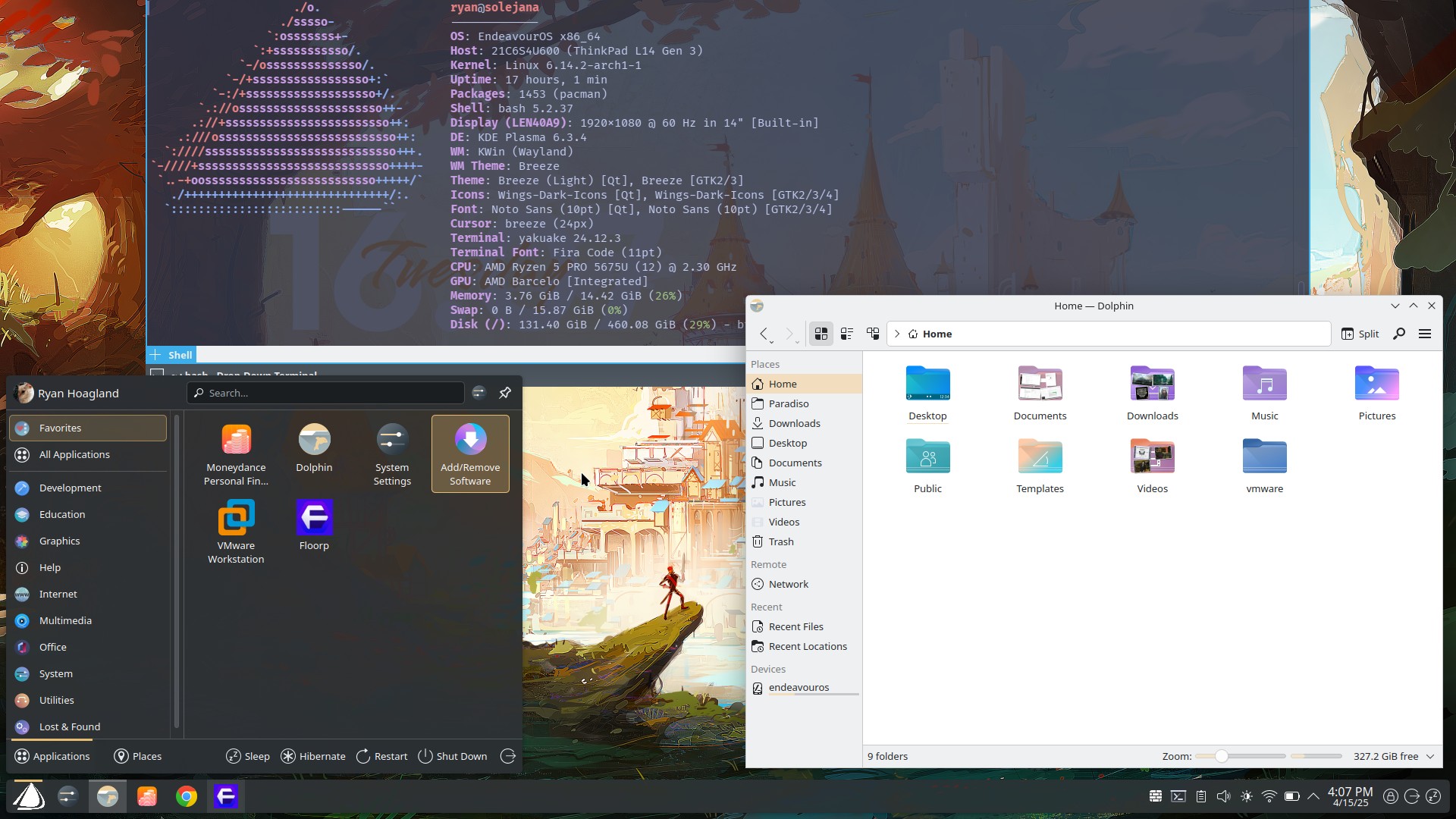
Task: Open Multimedia category in launcher
Action: pos(88,620)
